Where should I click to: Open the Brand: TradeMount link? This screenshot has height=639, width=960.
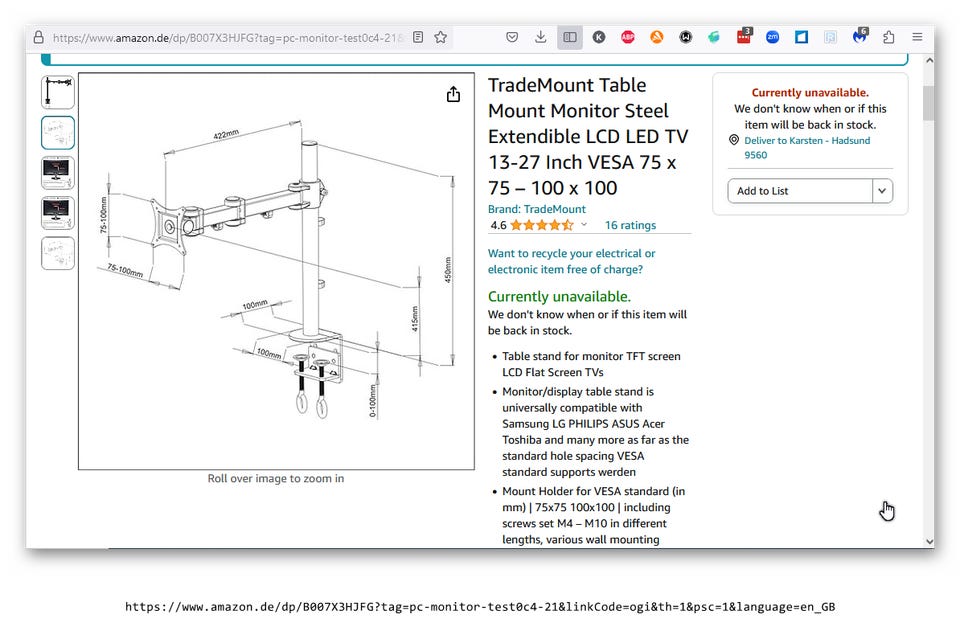pyautogui.click(x=536, y=209)
